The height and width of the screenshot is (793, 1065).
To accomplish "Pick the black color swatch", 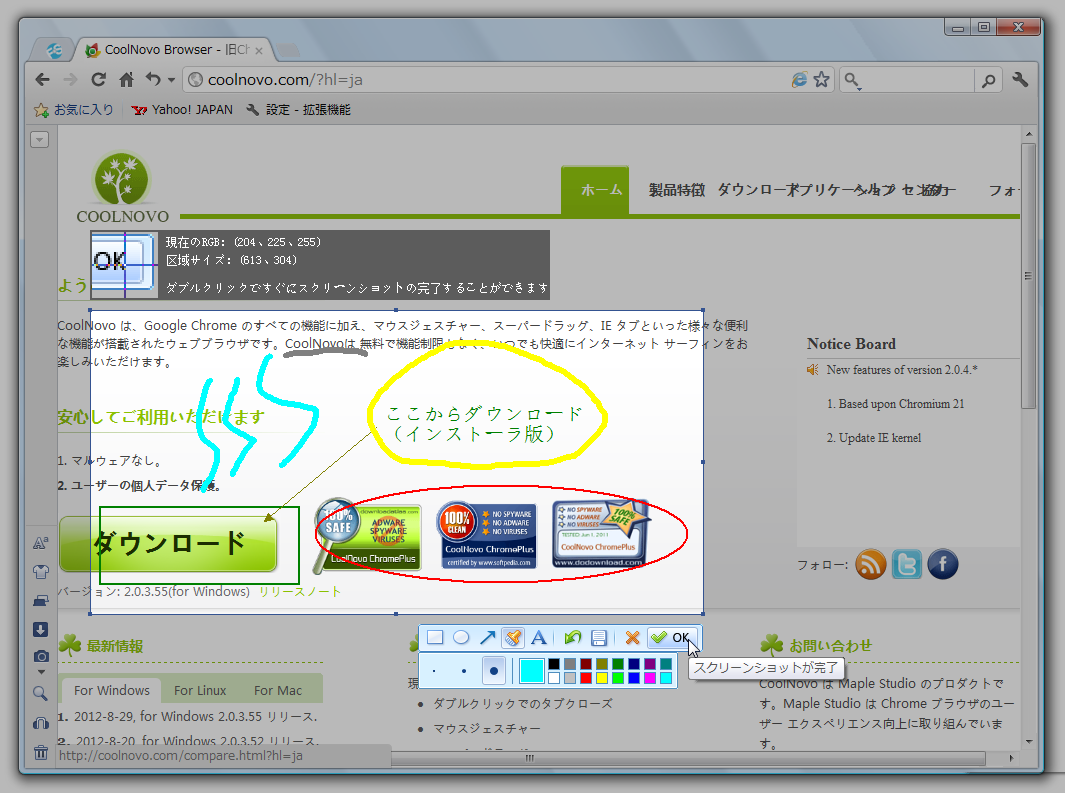I will (554, 664).
